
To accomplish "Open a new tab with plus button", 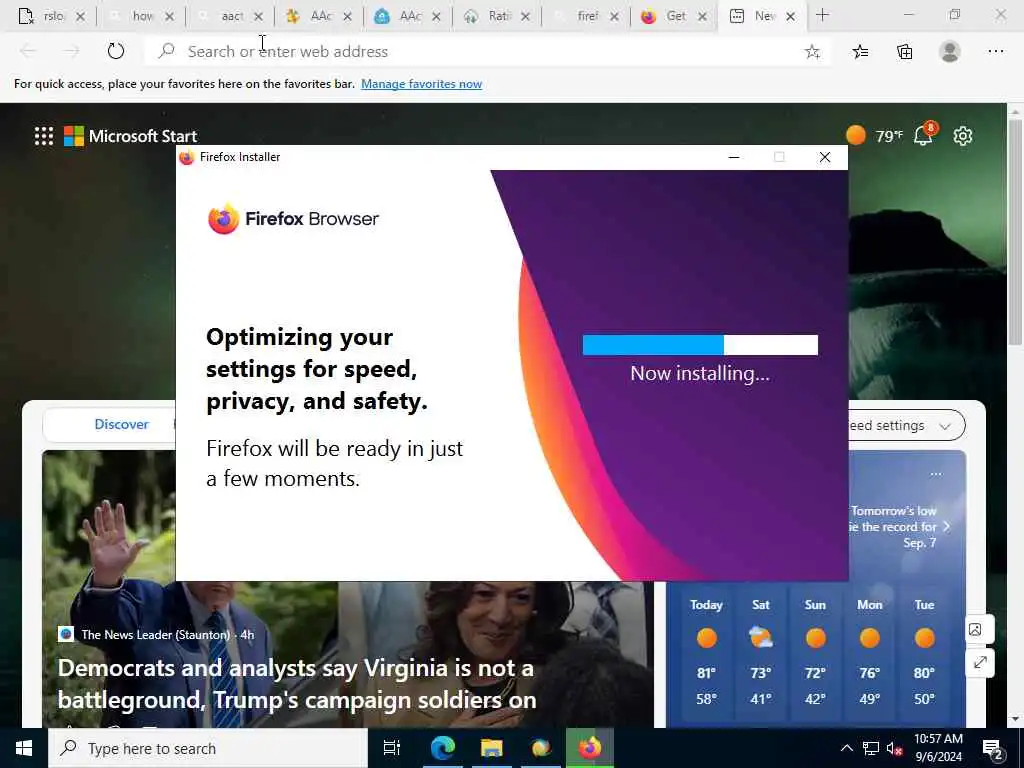I will (822, 15).
